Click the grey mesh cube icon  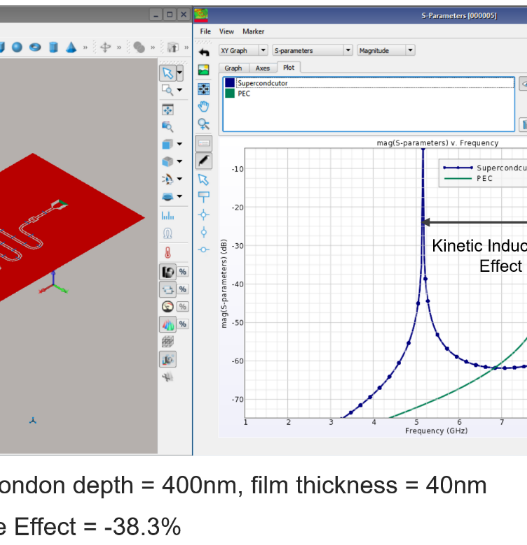coord(168,342)
